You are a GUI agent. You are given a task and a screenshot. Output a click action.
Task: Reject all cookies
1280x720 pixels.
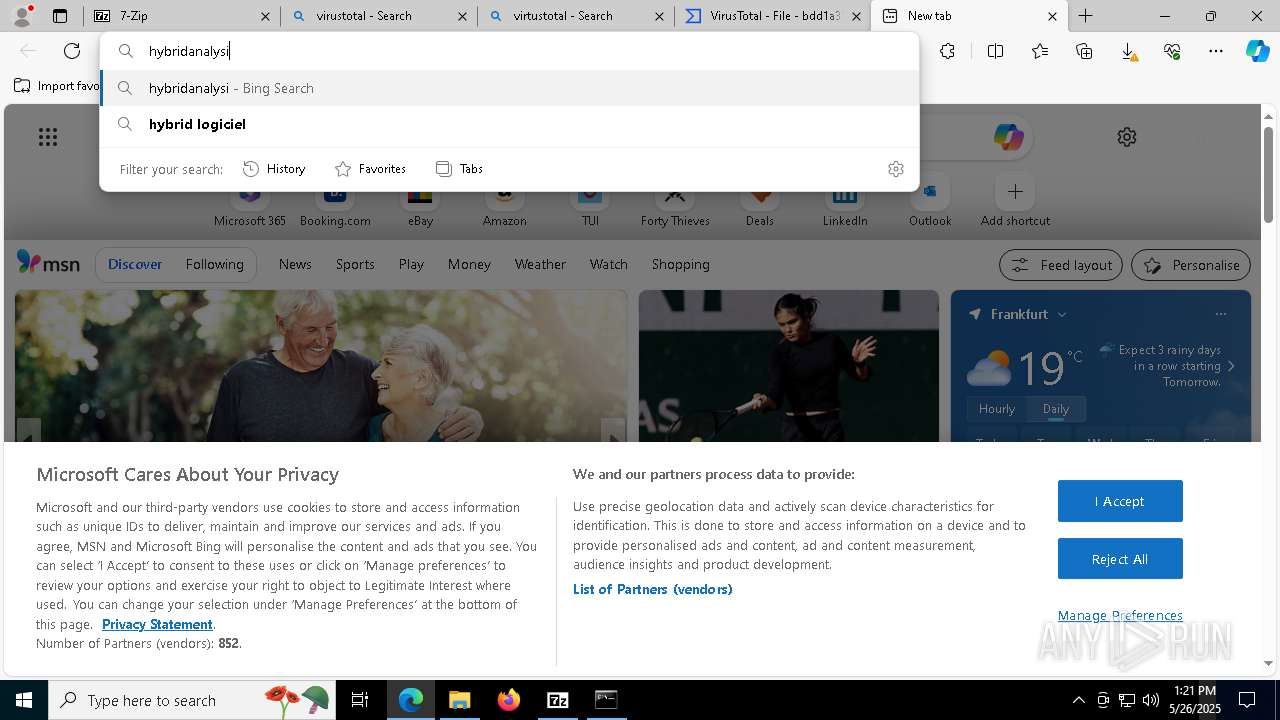tap(1120, 559)
